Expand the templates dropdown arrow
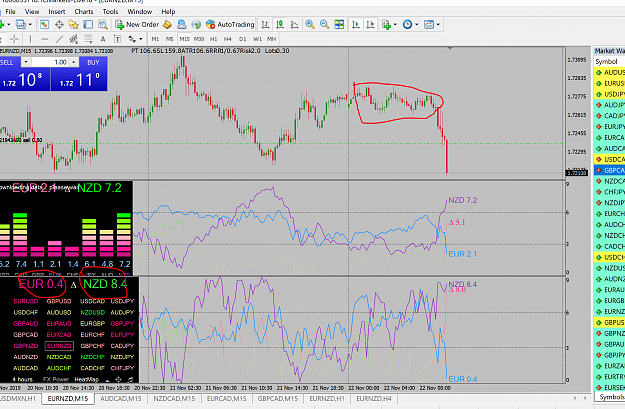Screen dimensions: 625x409 (x=438, y=25)
